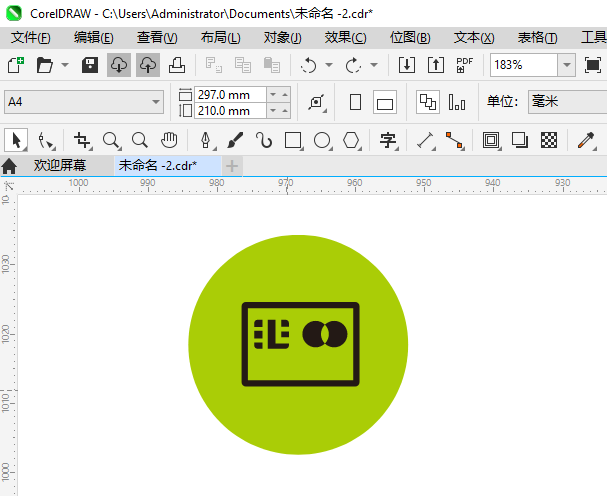607x496 pixels.
Task: Publish to PDF
Action: click(x=465, y=65)
